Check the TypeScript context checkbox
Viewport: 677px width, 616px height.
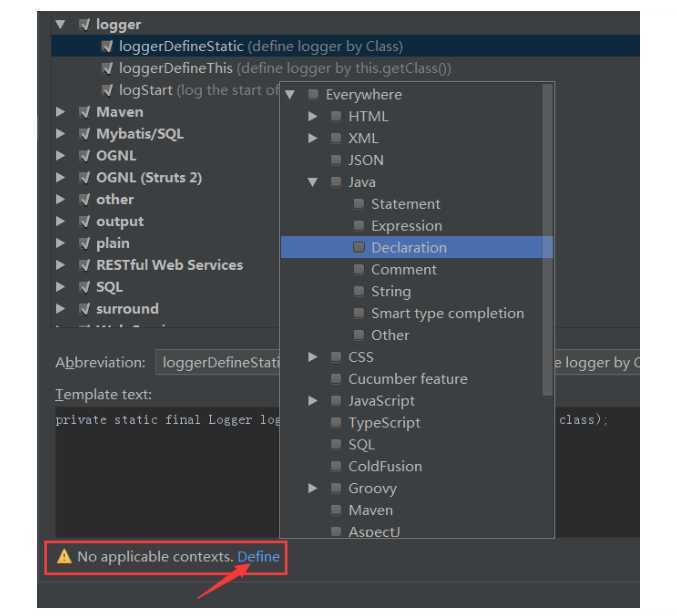[335, 422]
